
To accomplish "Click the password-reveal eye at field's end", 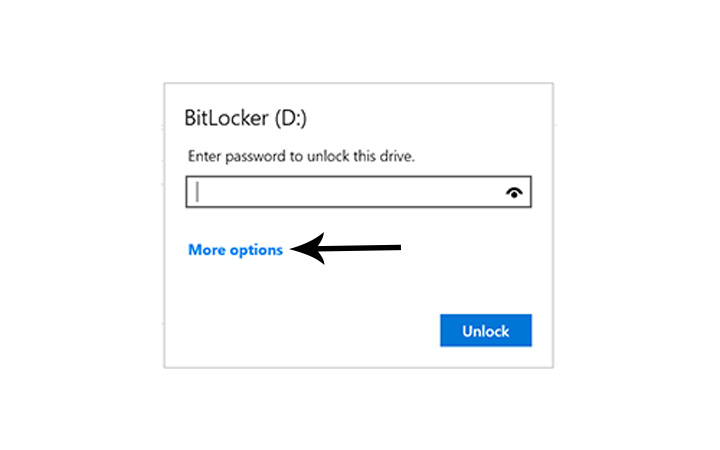I will (x=514, y=193).
